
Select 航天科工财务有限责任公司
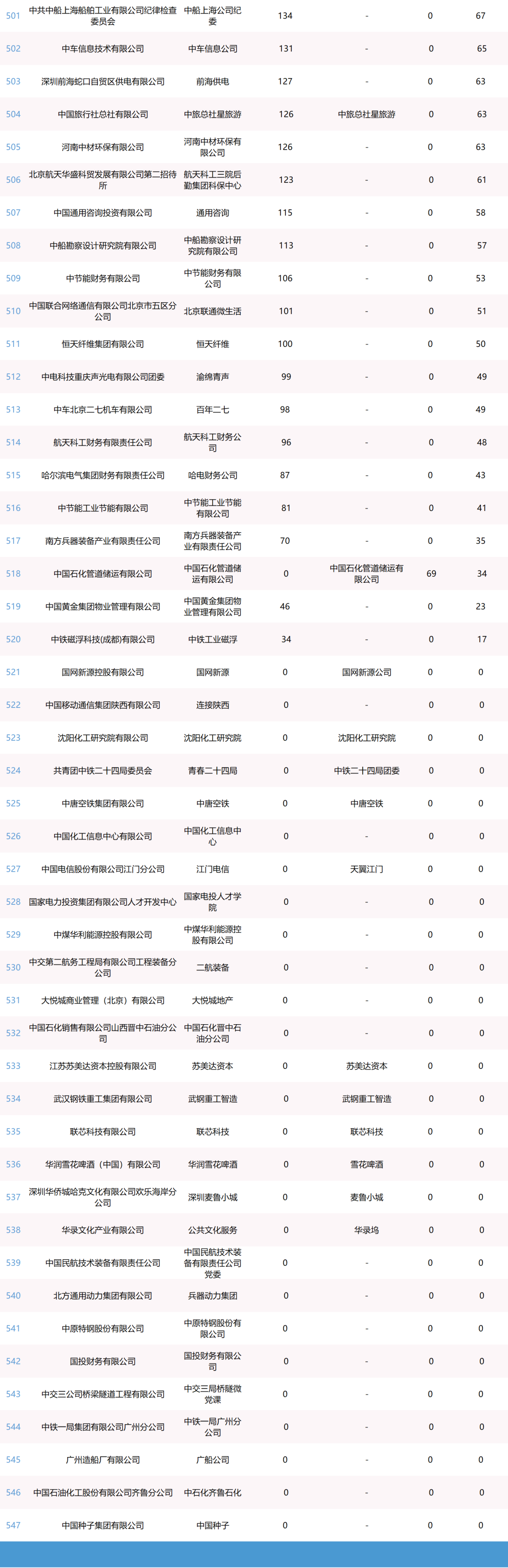pyautogui.click(x=103, y=442)
